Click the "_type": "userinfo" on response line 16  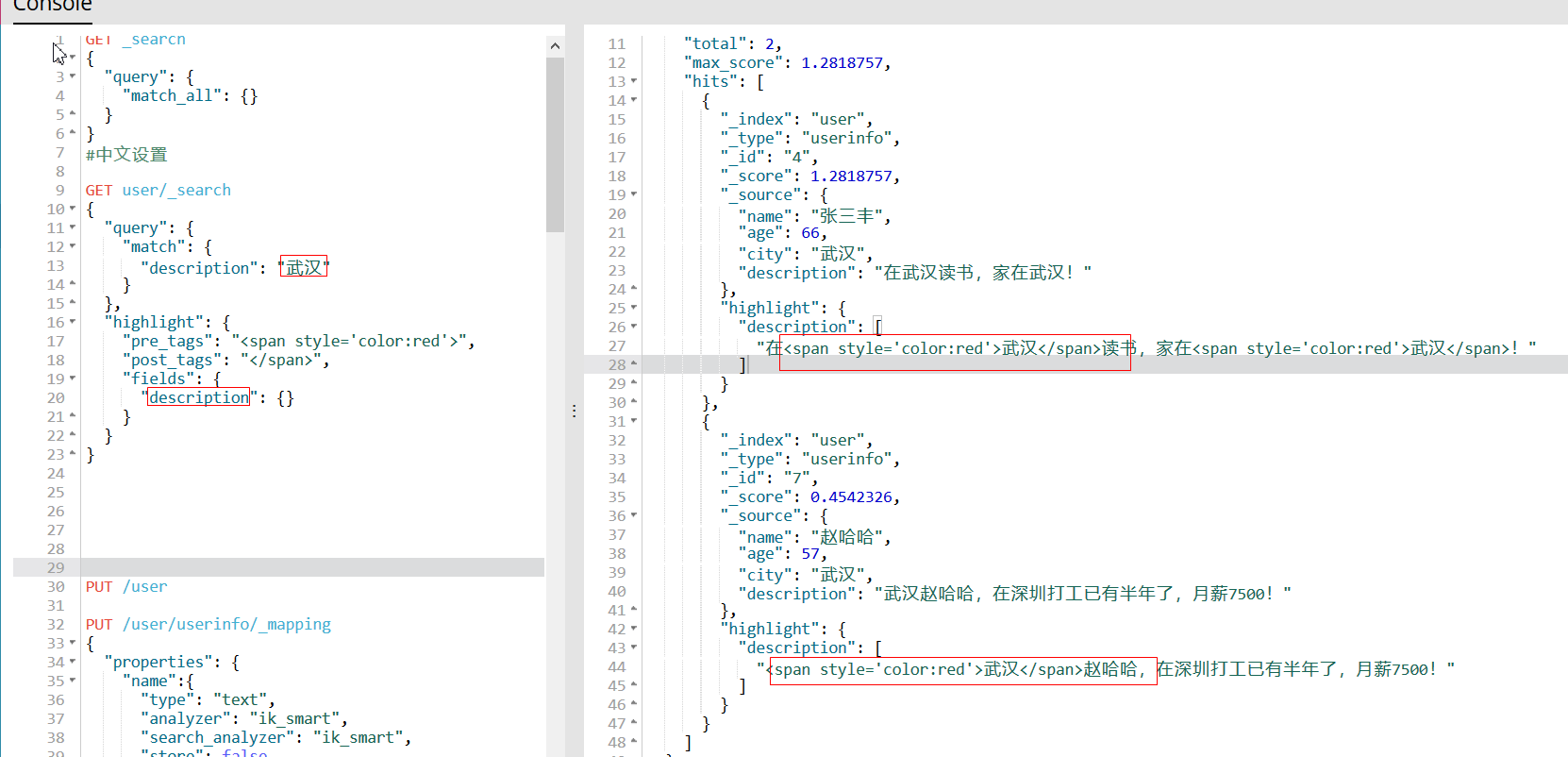810,138
